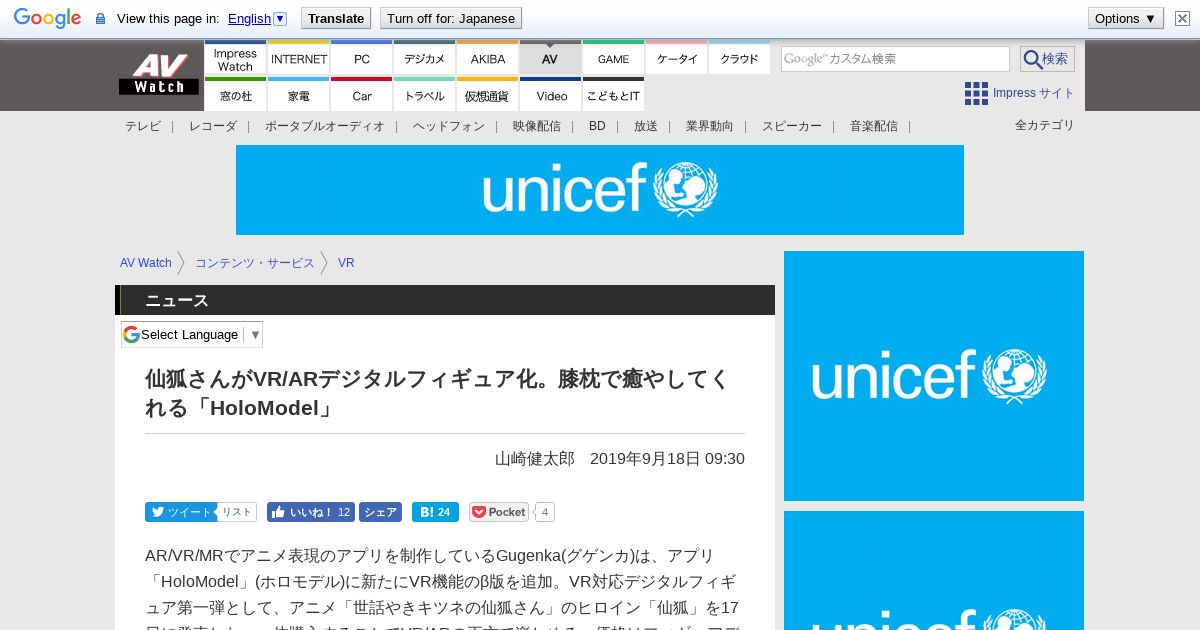
Task: Open the GAME tab
Action: tap(613, 58)
